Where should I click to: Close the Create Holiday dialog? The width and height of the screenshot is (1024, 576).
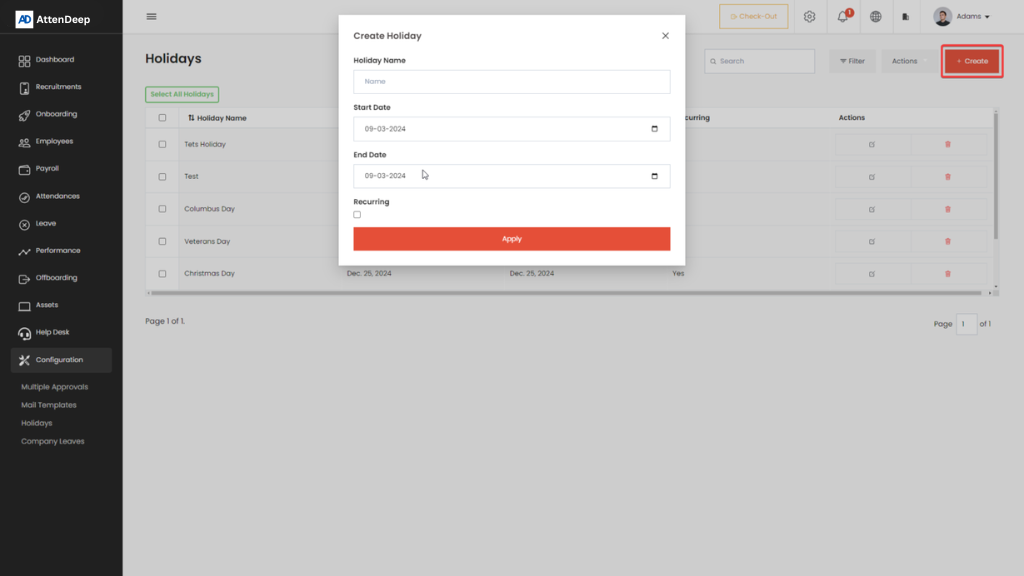pyautogui.click(x=665, y=36)
